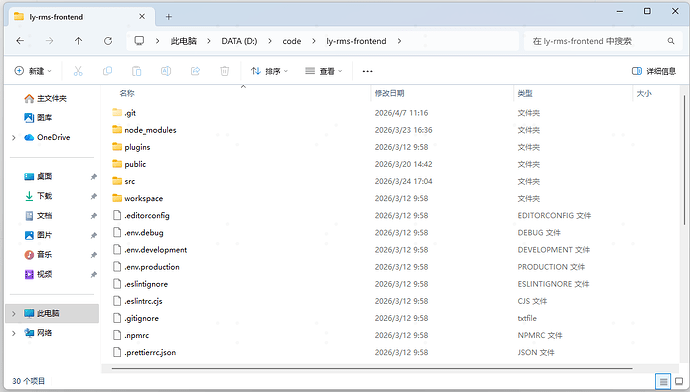Unpin 下载 using its pin icon
This screenshot has width=690, height=392.
click(x=94, y=196)
